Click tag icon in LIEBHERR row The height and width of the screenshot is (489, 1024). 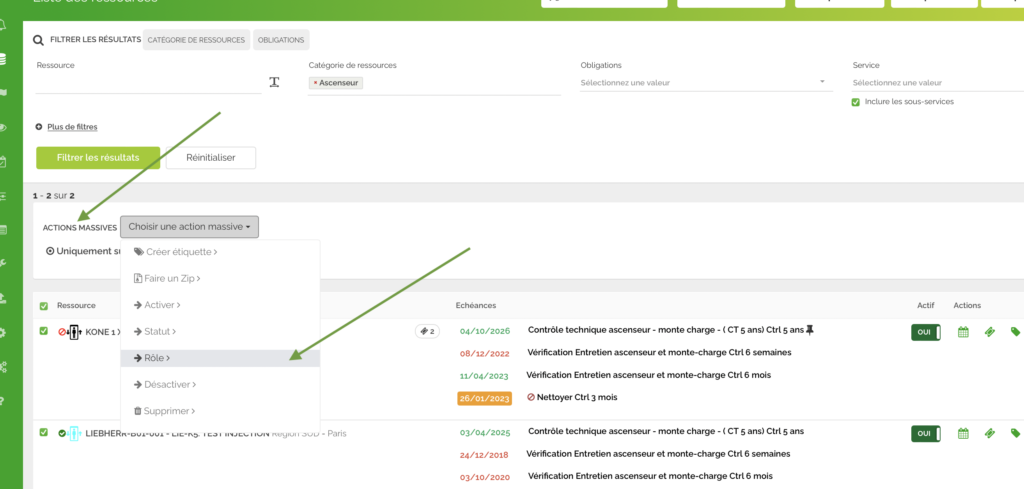click(1015, 433)
